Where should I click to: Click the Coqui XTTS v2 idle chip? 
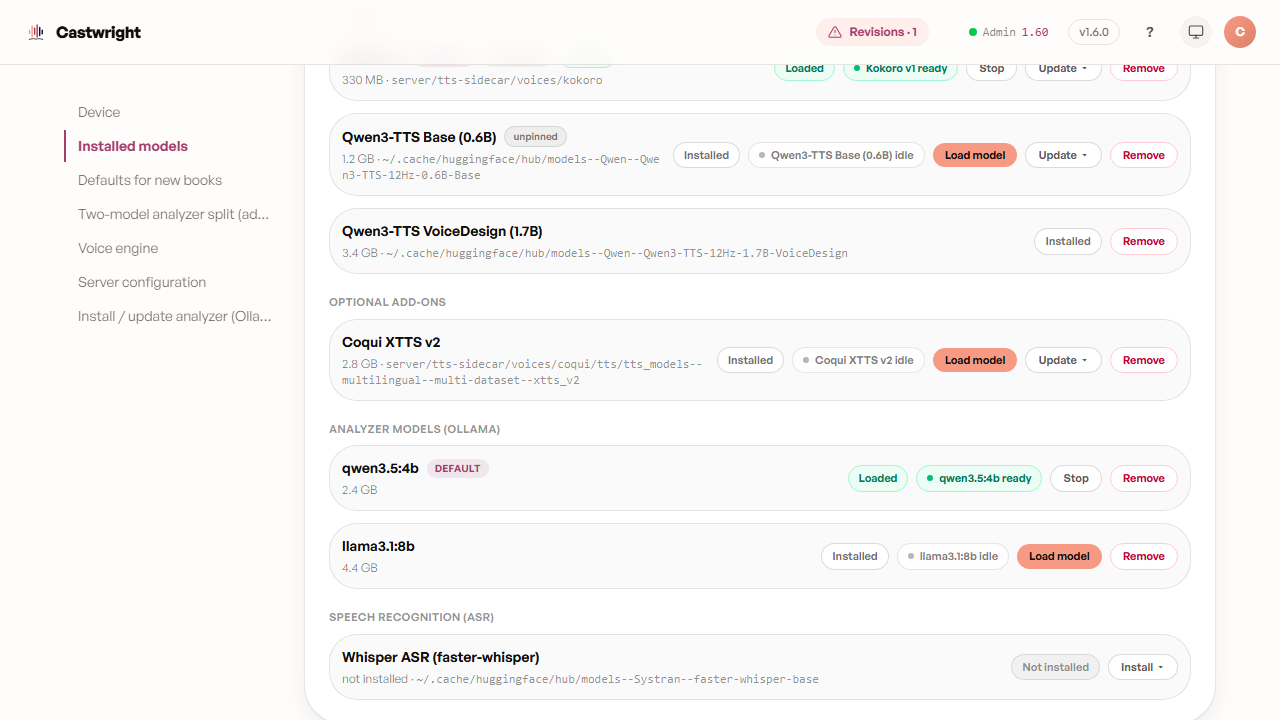(x=858, y=360)
